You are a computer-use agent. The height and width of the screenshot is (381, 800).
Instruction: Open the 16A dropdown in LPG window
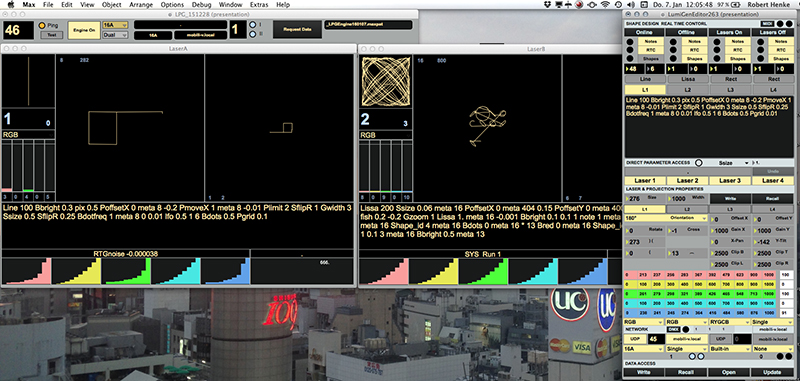point(115,25)
